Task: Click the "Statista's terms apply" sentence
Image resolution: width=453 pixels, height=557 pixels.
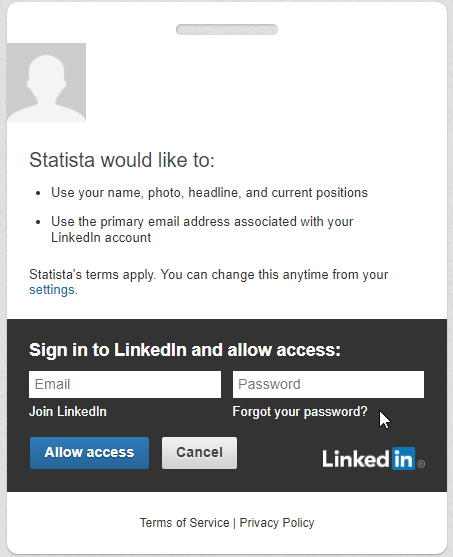Action: click(92, 275)
